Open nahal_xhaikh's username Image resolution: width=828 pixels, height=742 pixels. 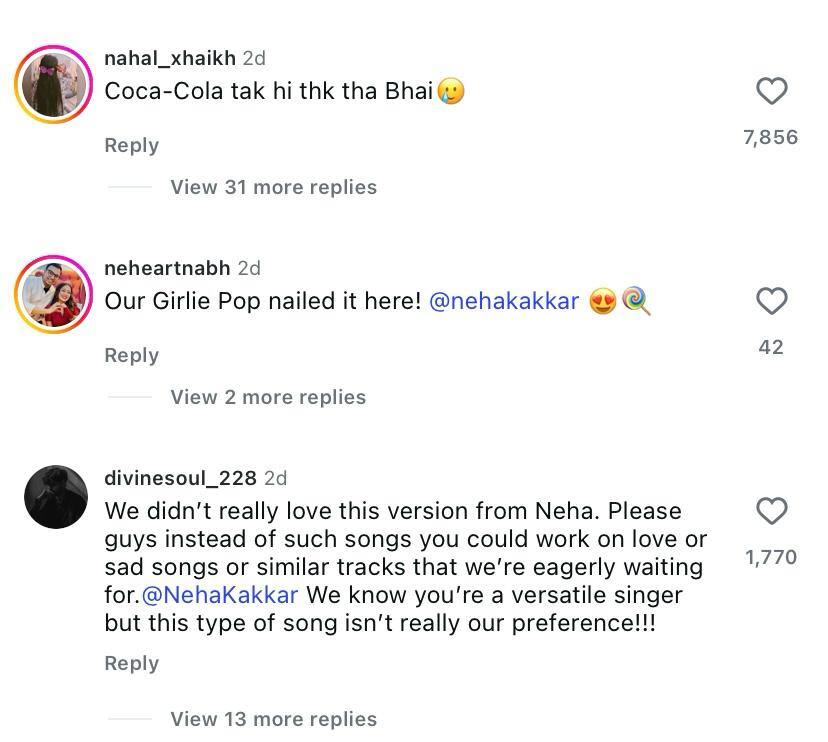point(168,58)
